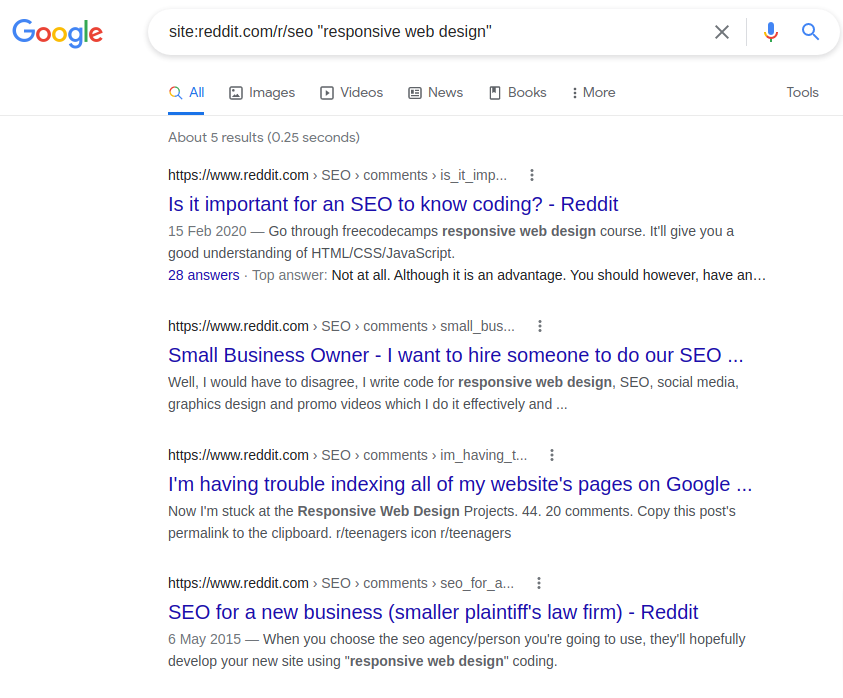Click the blue search magnifier icon
Viewport: 843px width, 698px height.
[x=810, y=32]
